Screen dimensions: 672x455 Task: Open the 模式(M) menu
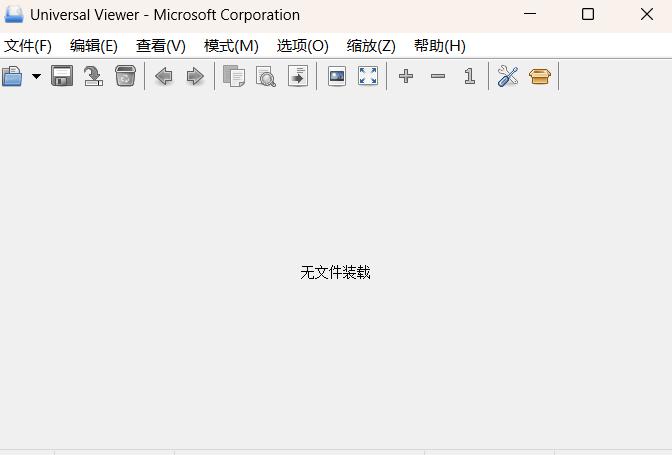pos(231,46)
